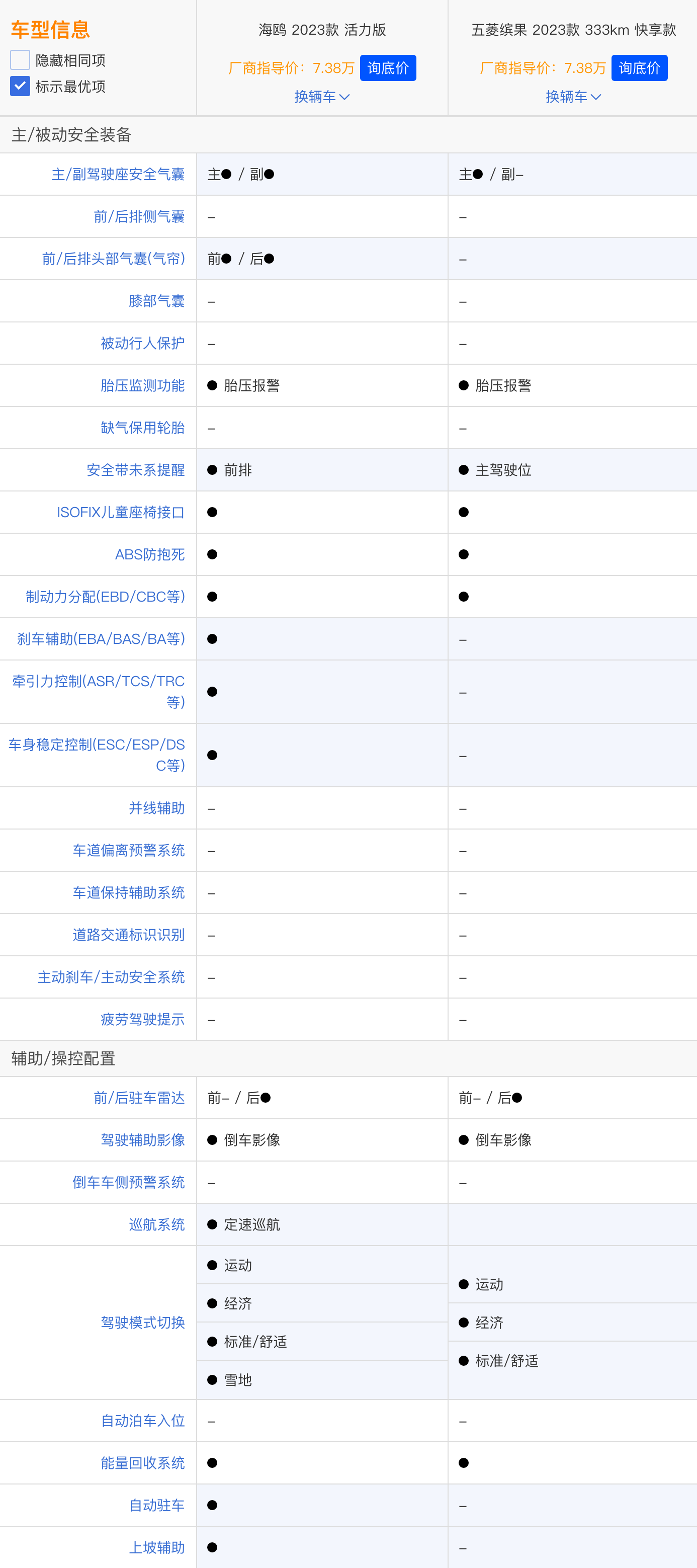Open 胎压监测功能 parameter link
Image resolution: width=697 pixels, height=1568 pixels.
[x=143, y=385]
